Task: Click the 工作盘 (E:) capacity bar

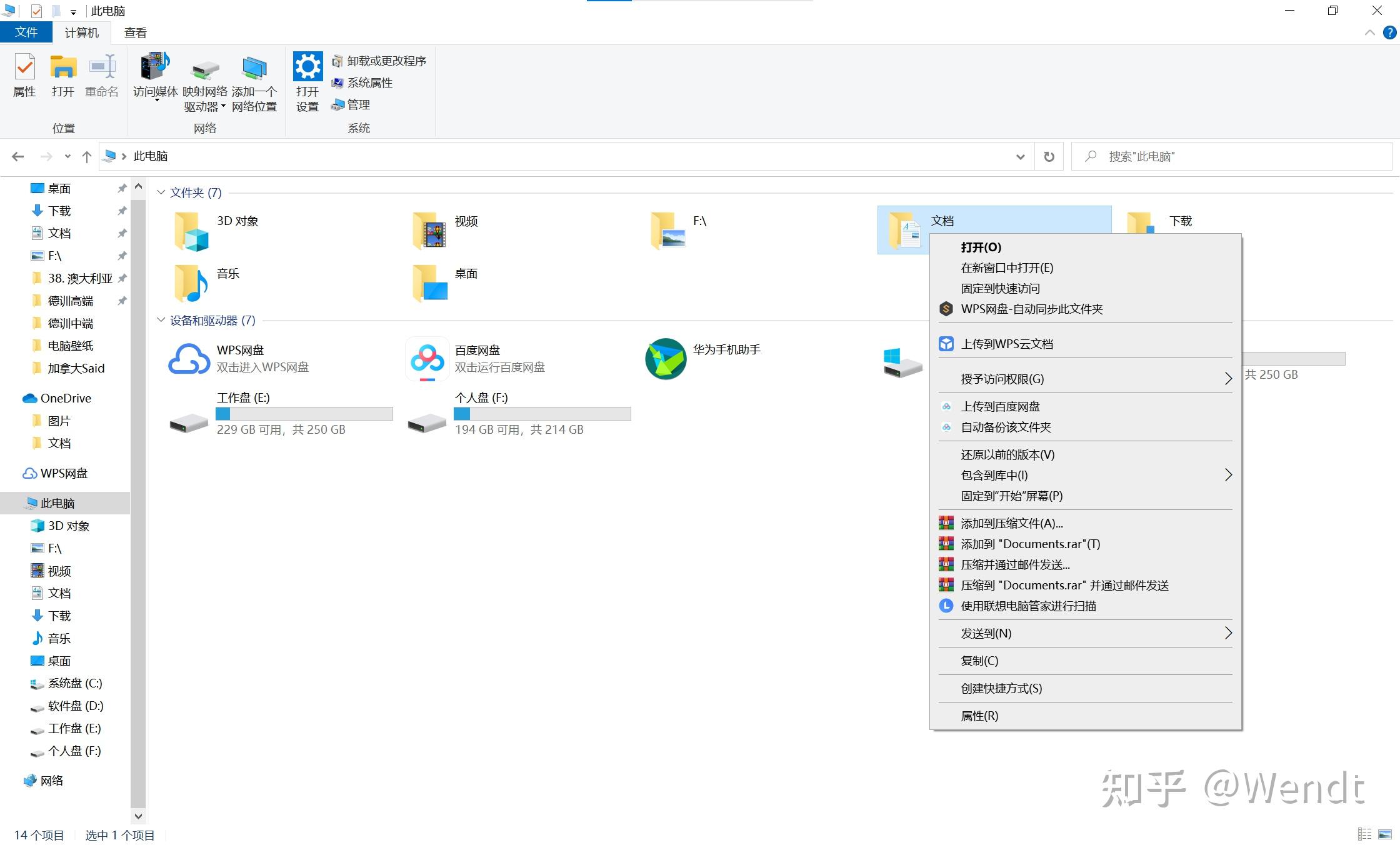Action: tap(304, 414)
